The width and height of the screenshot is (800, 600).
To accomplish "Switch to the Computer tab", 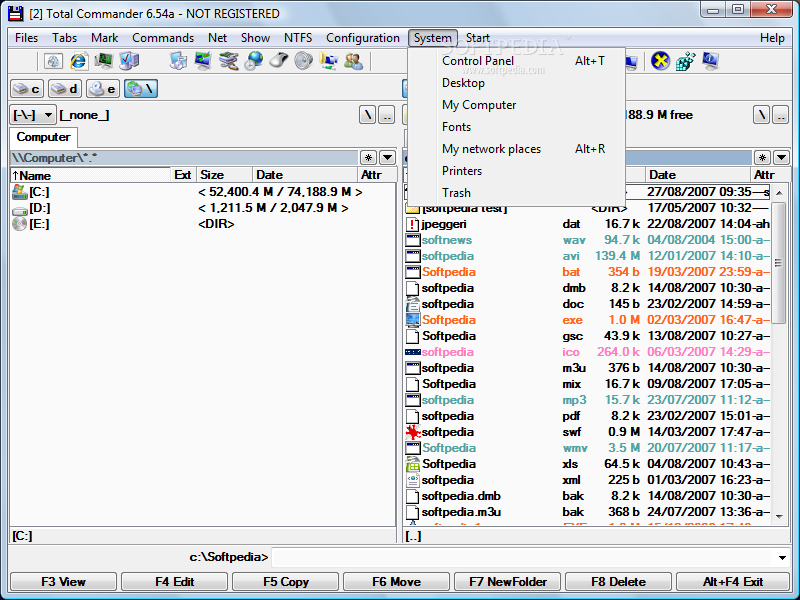I will coord(43,137).
